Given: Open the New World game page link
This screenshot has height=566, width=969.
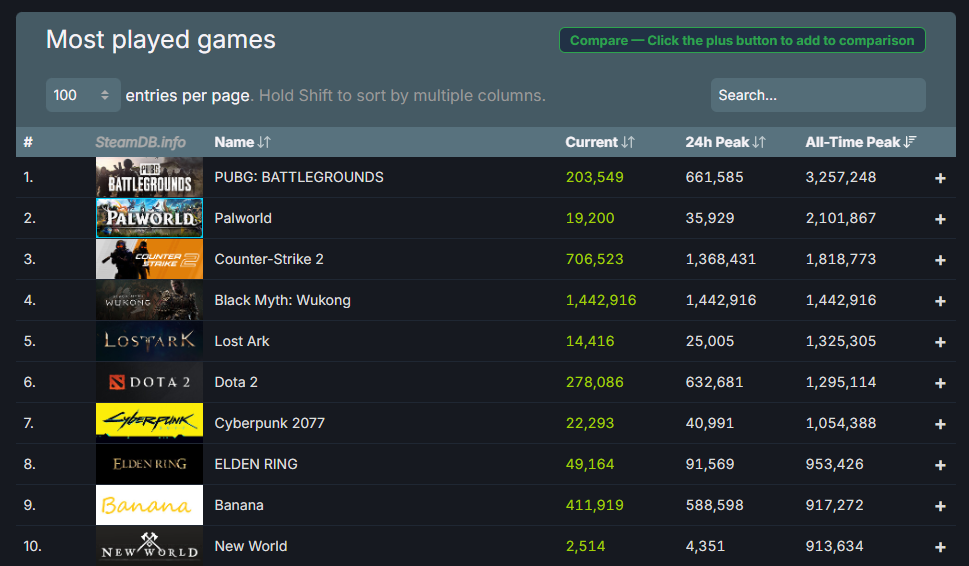Looking at the screenshot, I should pos(250,546).
